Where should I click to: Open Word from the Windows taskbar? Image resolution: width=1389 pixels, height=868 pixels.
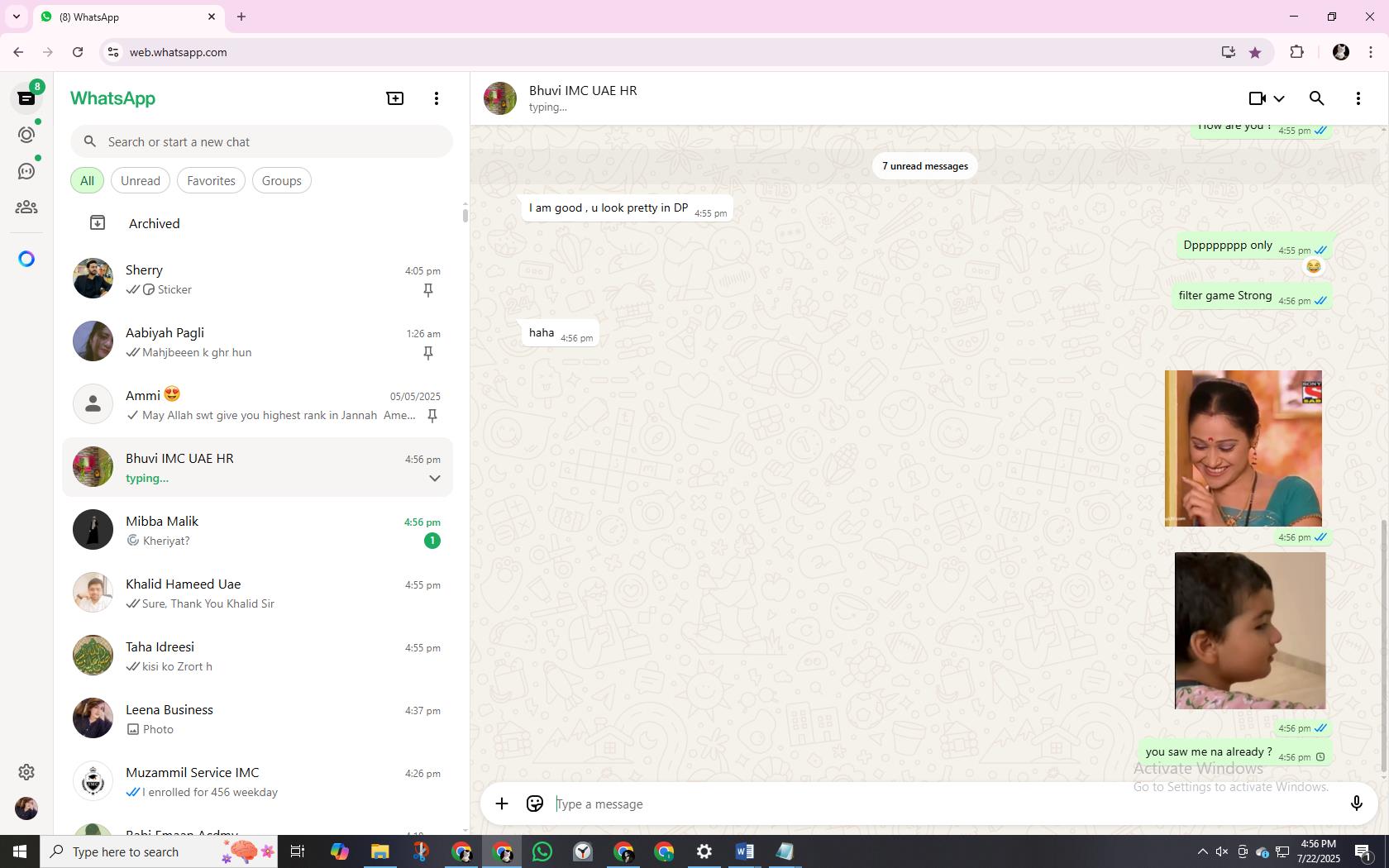point(744,851)
